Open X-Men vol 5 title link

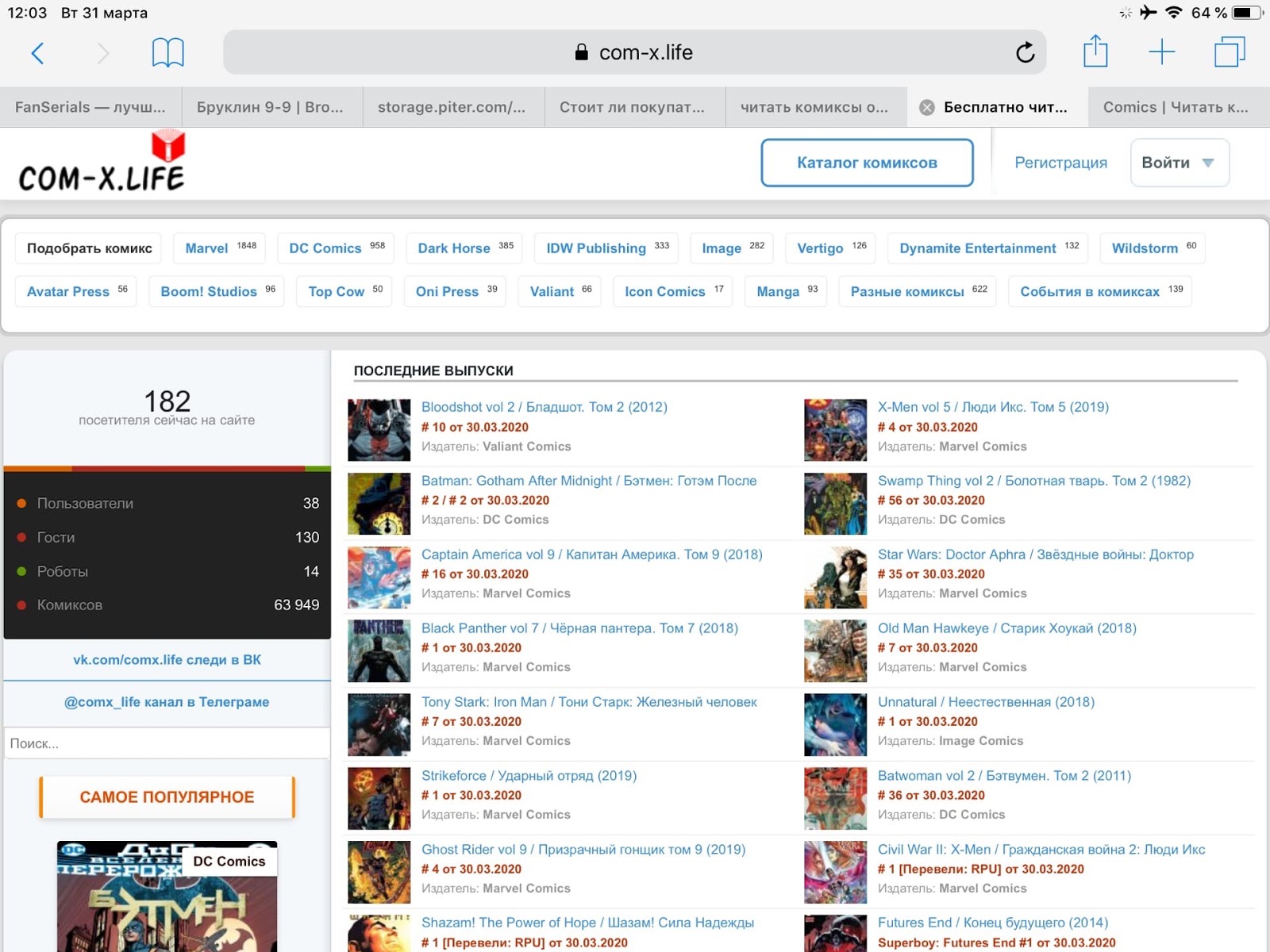[x=993, y=407]
